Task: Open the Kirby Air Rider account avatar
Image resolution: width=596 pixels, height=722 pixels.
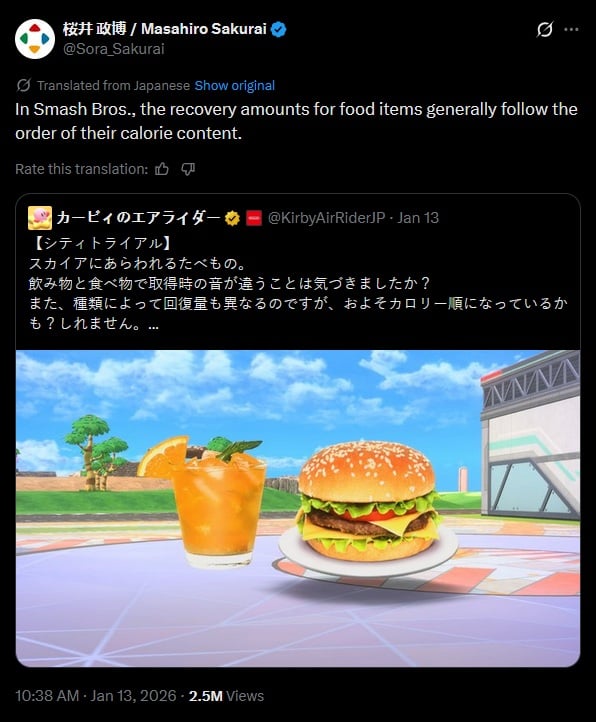Action: click(x=40, y=218)
